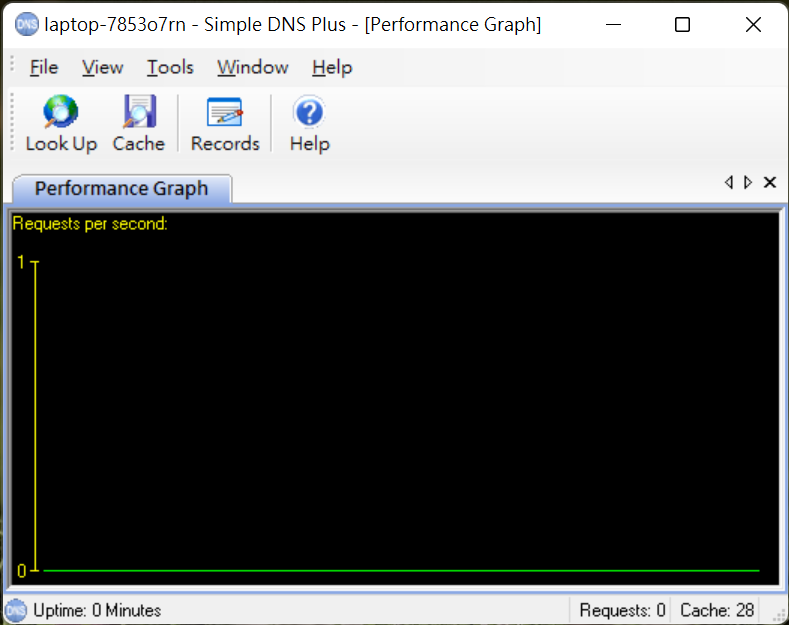Open the Window menu
The width and height of the screenshot is (789, 625).
tap(253, 67)
